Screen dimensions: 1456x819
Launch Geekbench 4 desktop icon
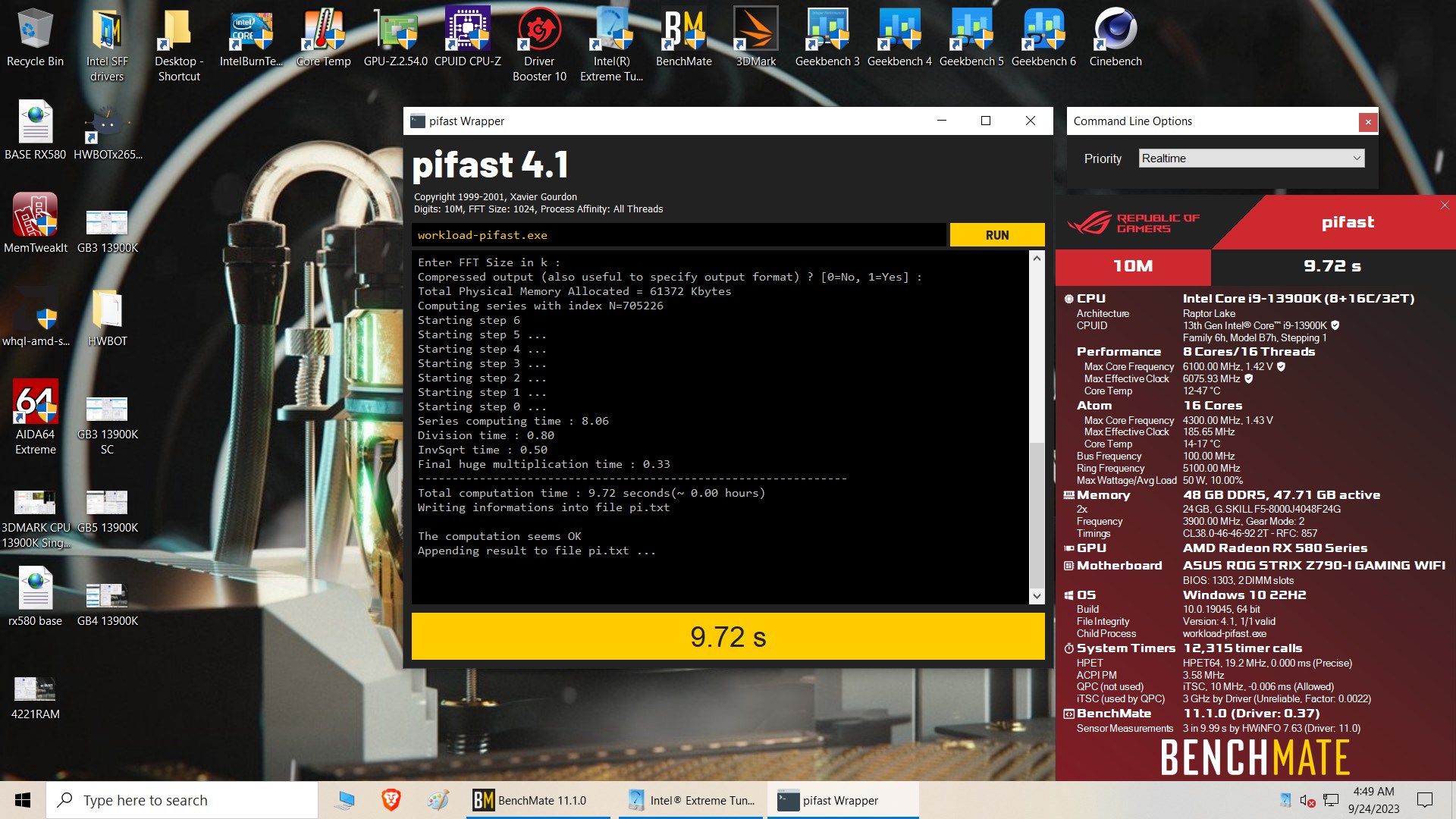[x=899, y=38]
